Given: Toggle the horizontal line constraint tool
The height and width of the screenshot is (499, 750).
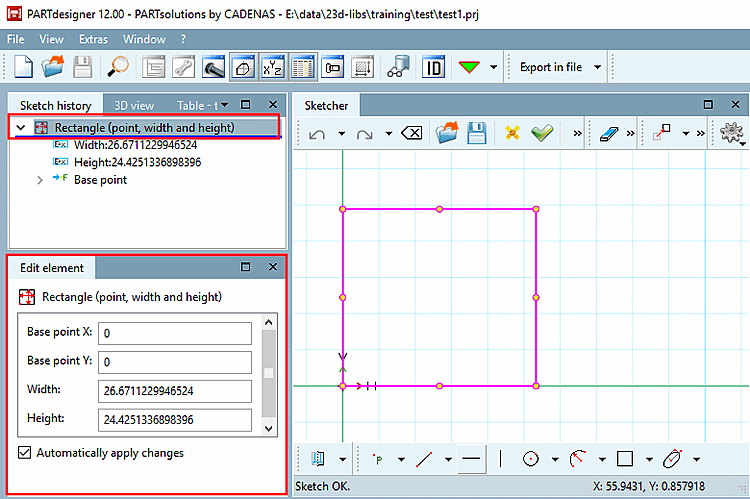Looking at the screenshot, I should click(472, 459).
